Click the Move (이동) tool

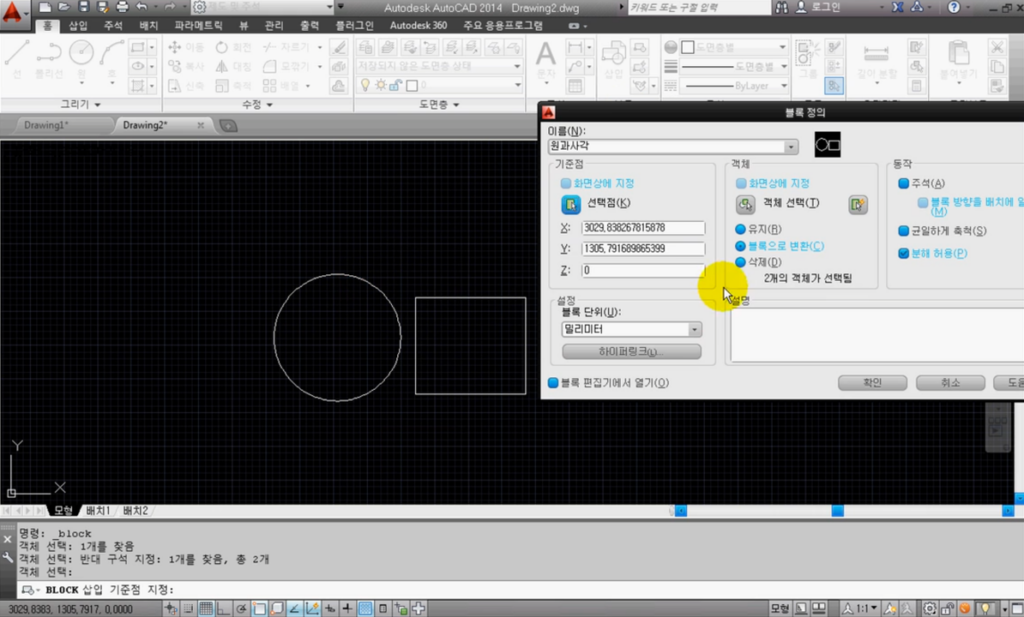click(186, 48)
